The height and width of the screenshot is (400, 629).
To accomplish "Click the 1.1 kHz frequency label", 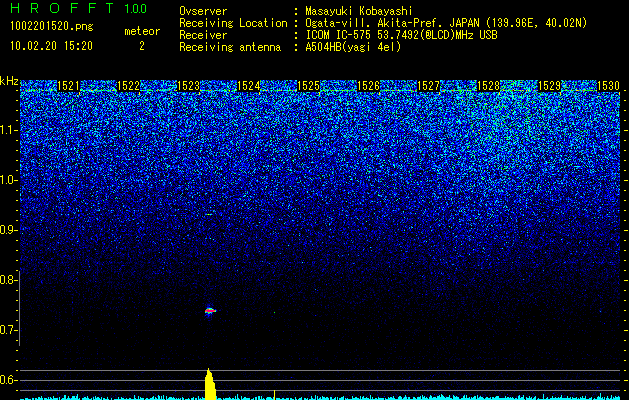I will pyautogui.click(x=7, y=130).
